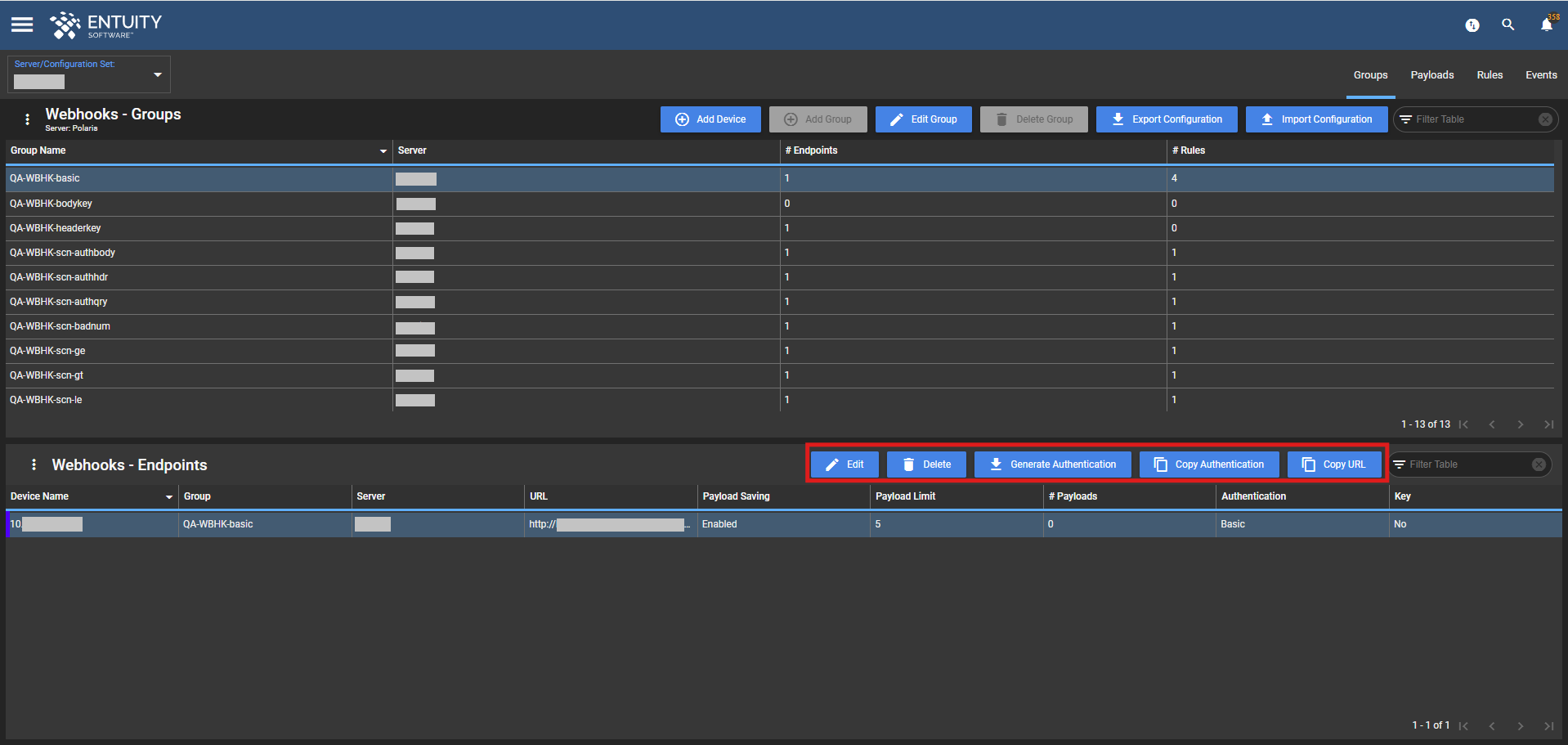Viewport: 1568px width, 745px height.
Task: Click Import Configuration button
Action: (1316, 119)
